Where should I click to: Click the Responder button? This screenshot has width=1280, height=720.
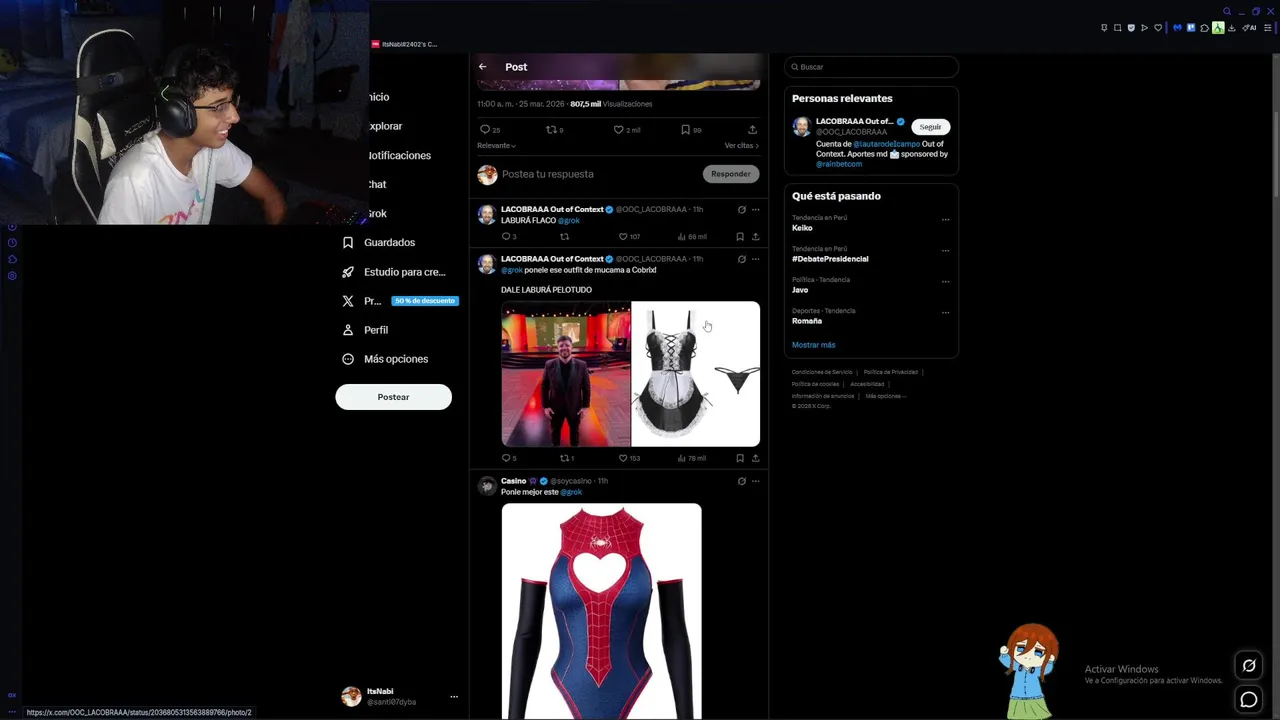click(x=731, y=174)
